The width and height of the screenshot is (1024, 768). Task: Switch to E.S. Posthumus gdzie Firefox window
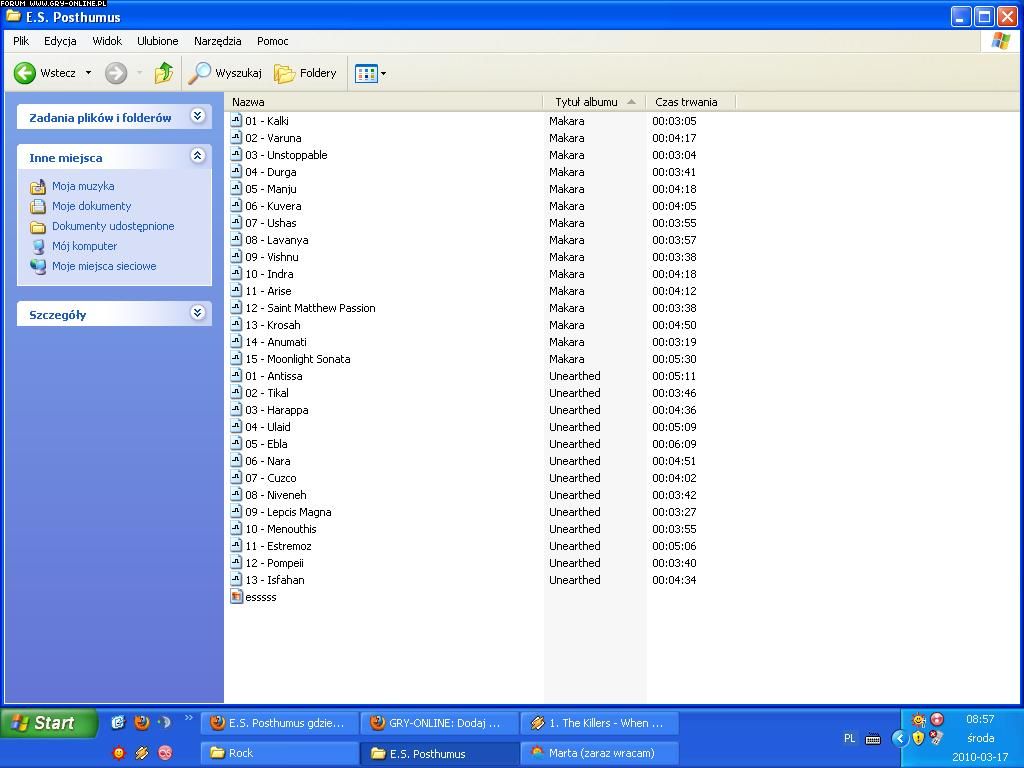pyautogui.click(x=280, y=723)
